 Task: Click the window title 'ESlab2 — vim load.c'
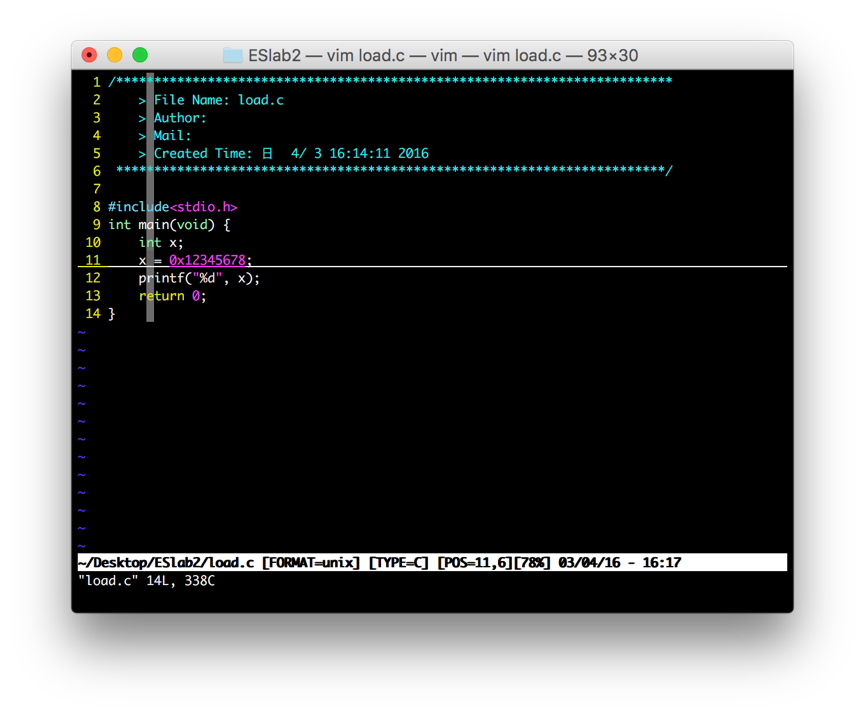pyautogui.click(x=327, y=56)
